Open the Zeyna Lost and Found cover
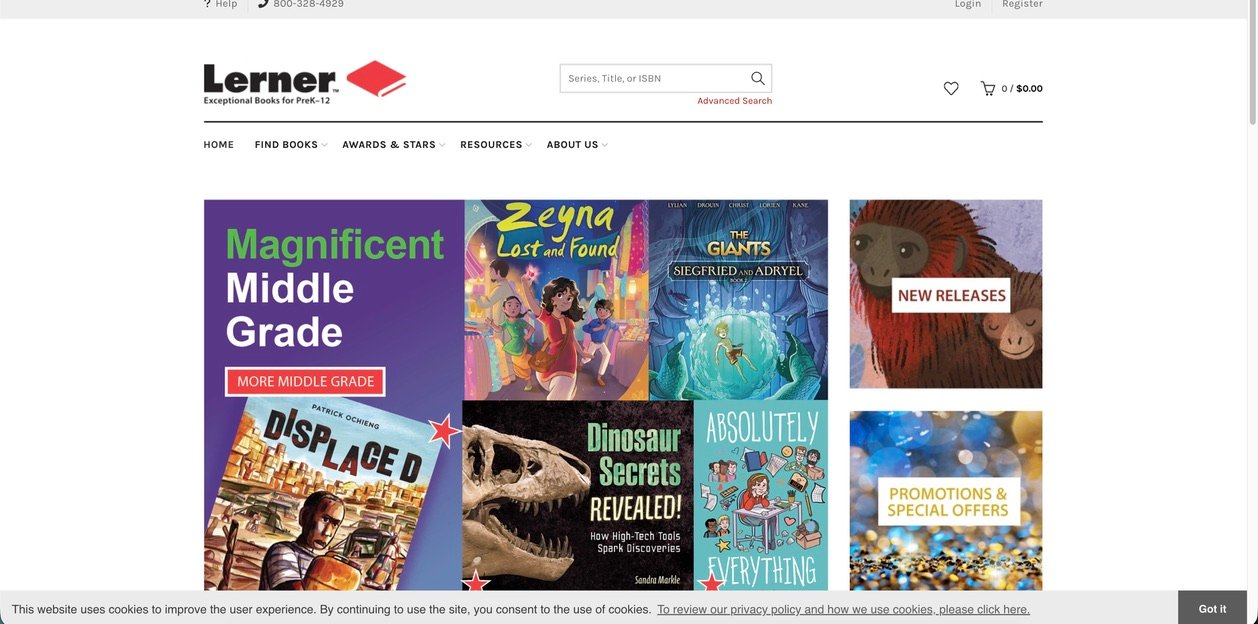The width and height of the screenshot is (1258, 624). pyautogui.click(x=556, y=299)
